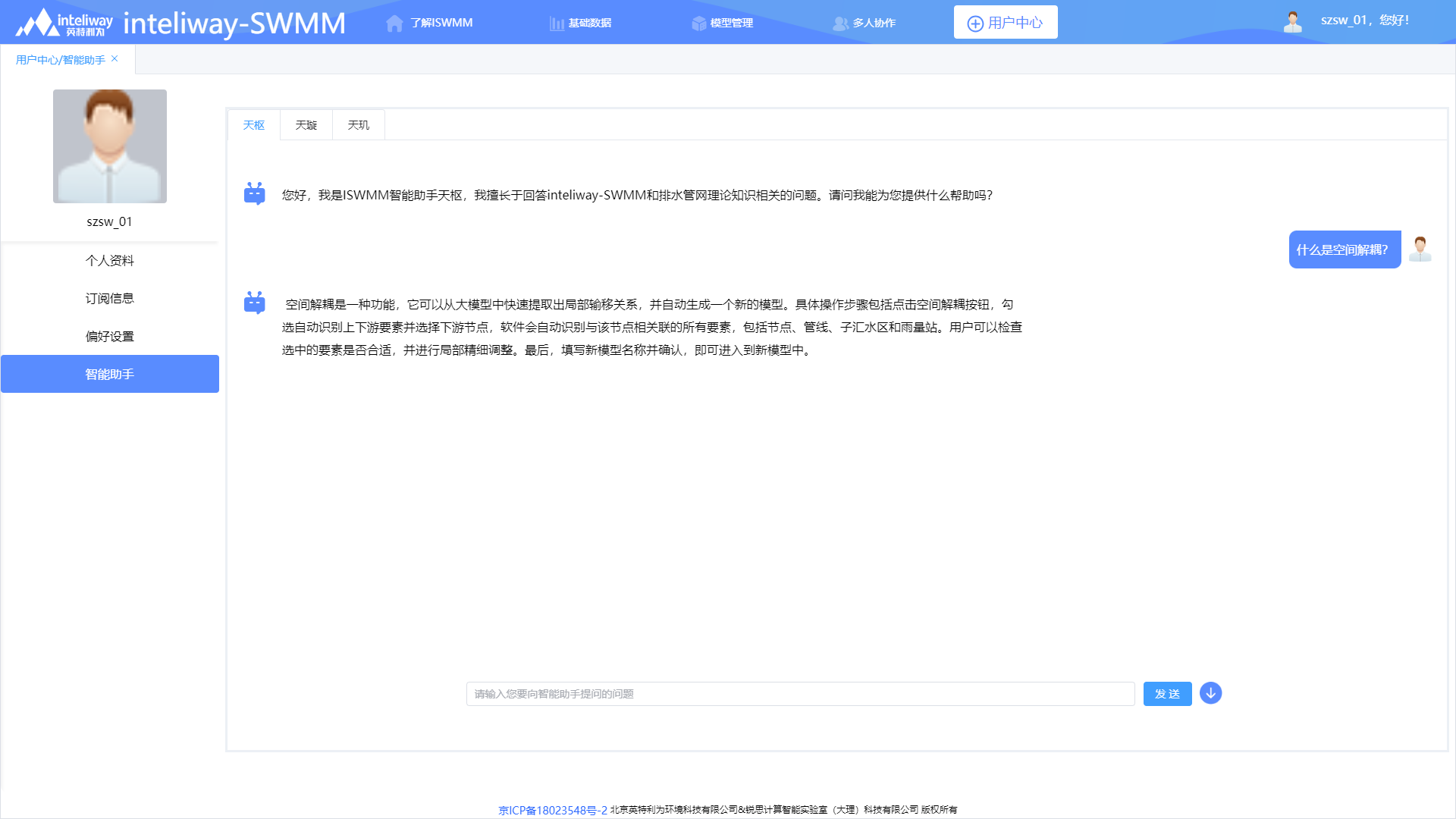The image size is (1456, 819).
Task: Click the bar chart icon for 基础数据
Action: [x=557, y=24]
